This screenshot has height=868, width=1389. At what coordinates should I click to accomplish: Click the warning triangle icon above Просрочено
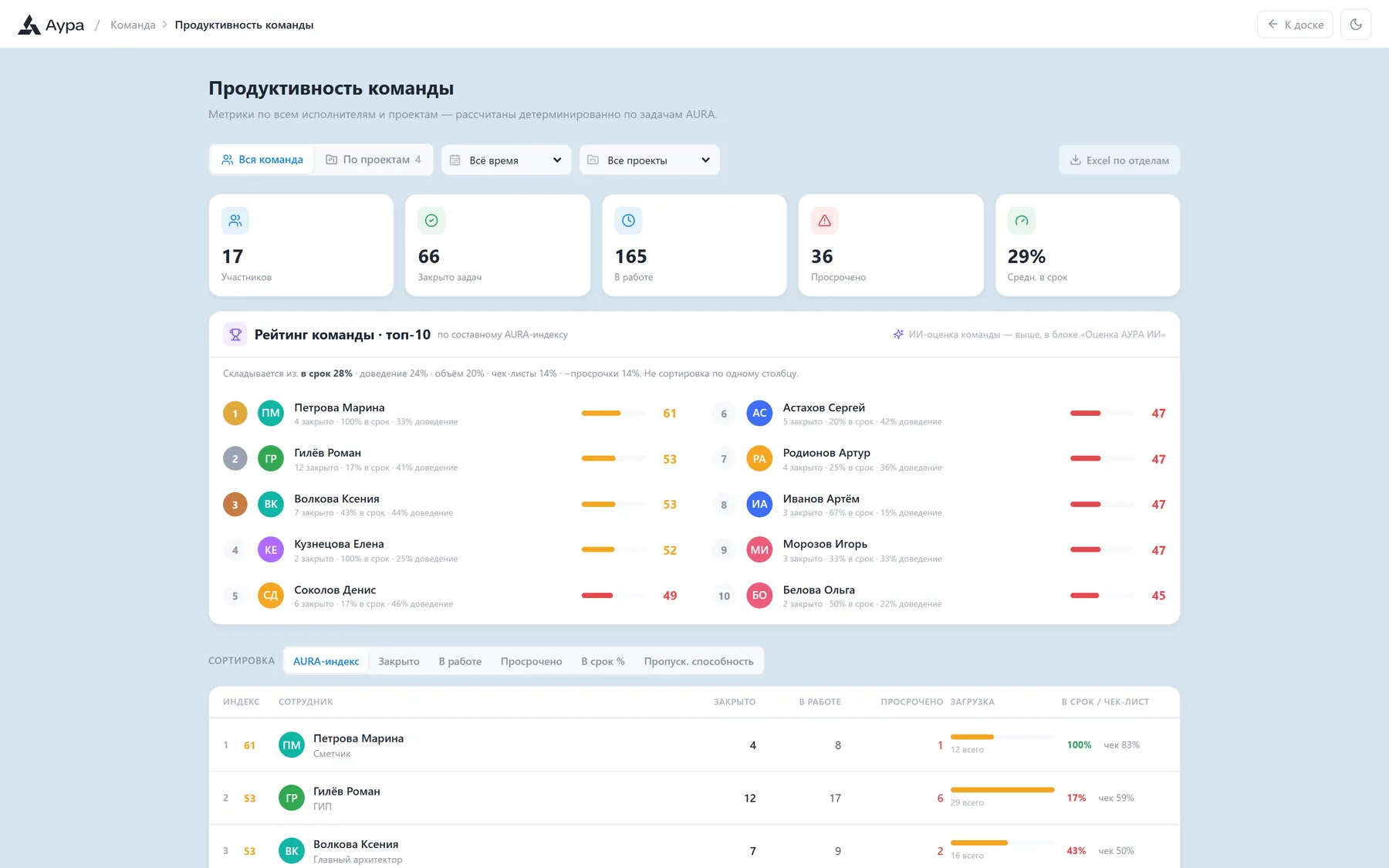[825, 221]
